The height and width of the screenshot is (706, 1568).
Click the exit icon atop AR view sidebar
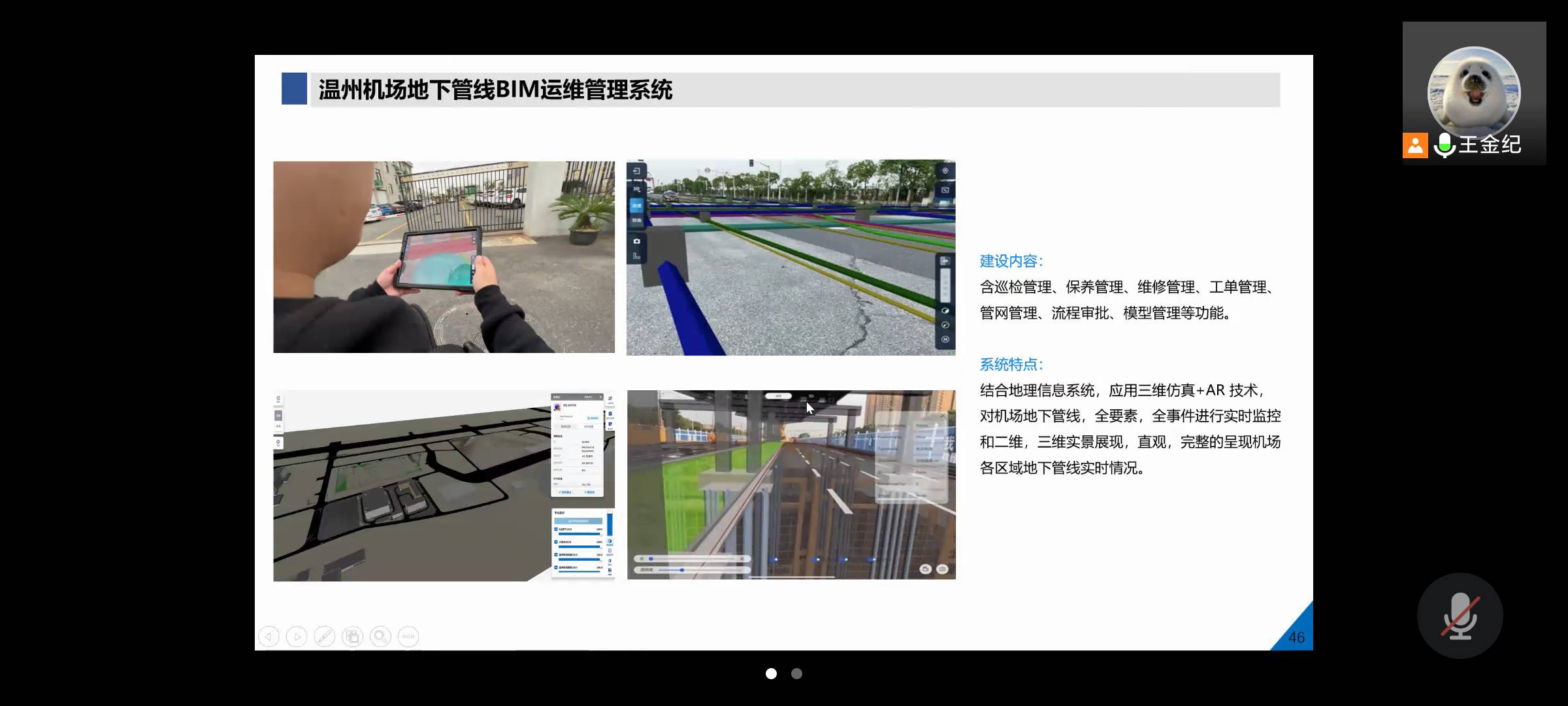point(636,171)
